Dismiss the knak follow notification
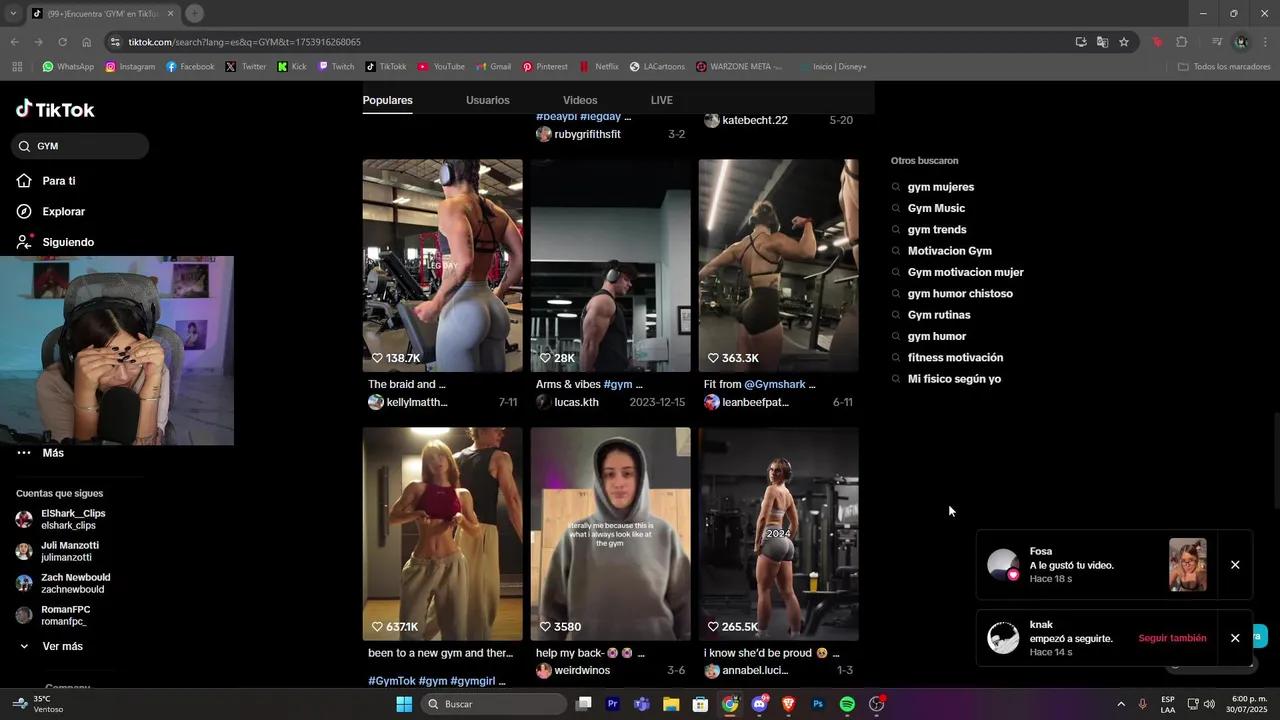Screen dimensions: 1280x720 coord(1235,638)
